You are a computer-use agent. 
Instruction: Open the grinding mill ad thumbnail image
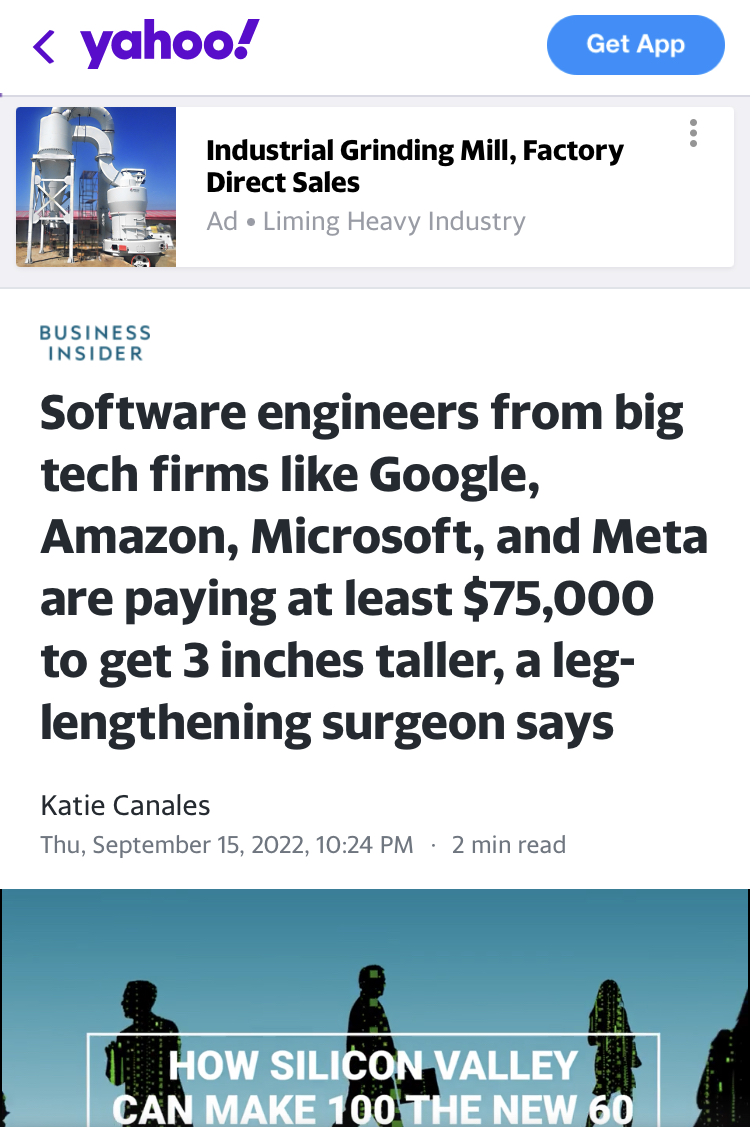point(96,187)
